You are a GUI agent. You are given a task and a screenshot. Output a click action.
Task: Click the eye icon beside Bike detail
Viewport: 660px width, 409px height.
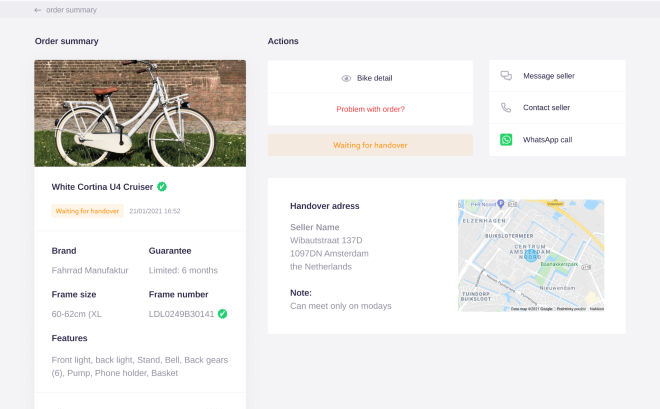coord(346,78)
